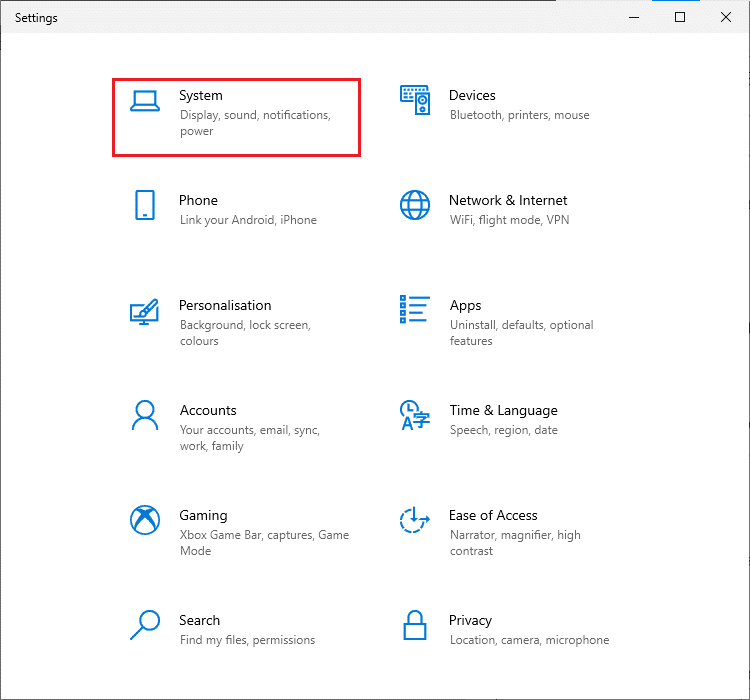Screen dimensions: 750x700
Task: Click the Accounts person icon
Action: pyautogui.click(x=145, y=415)
